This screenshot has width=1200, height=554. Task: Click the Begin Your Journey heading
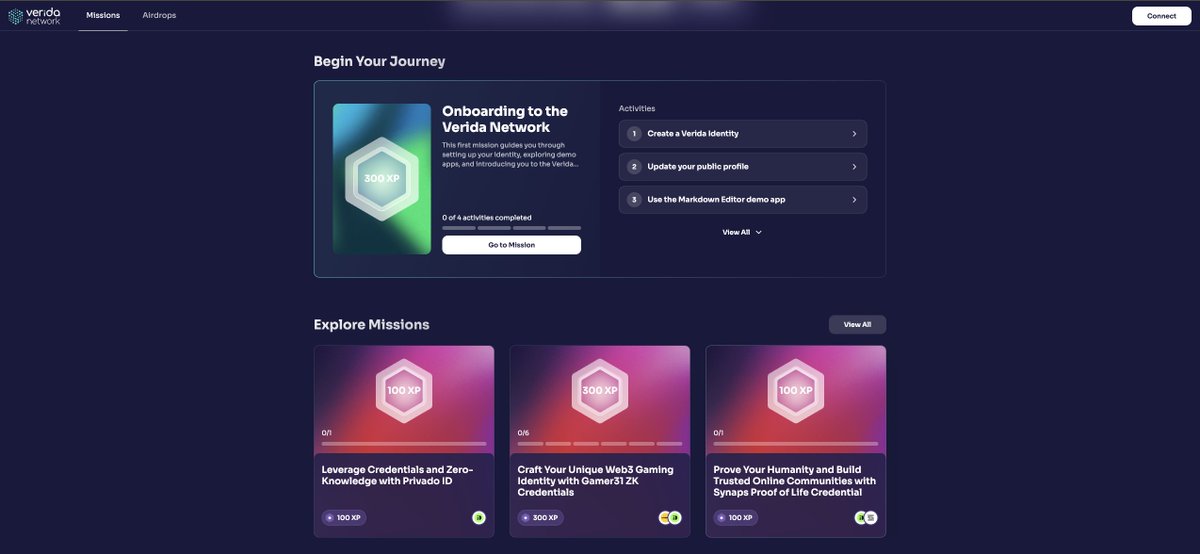380,61
